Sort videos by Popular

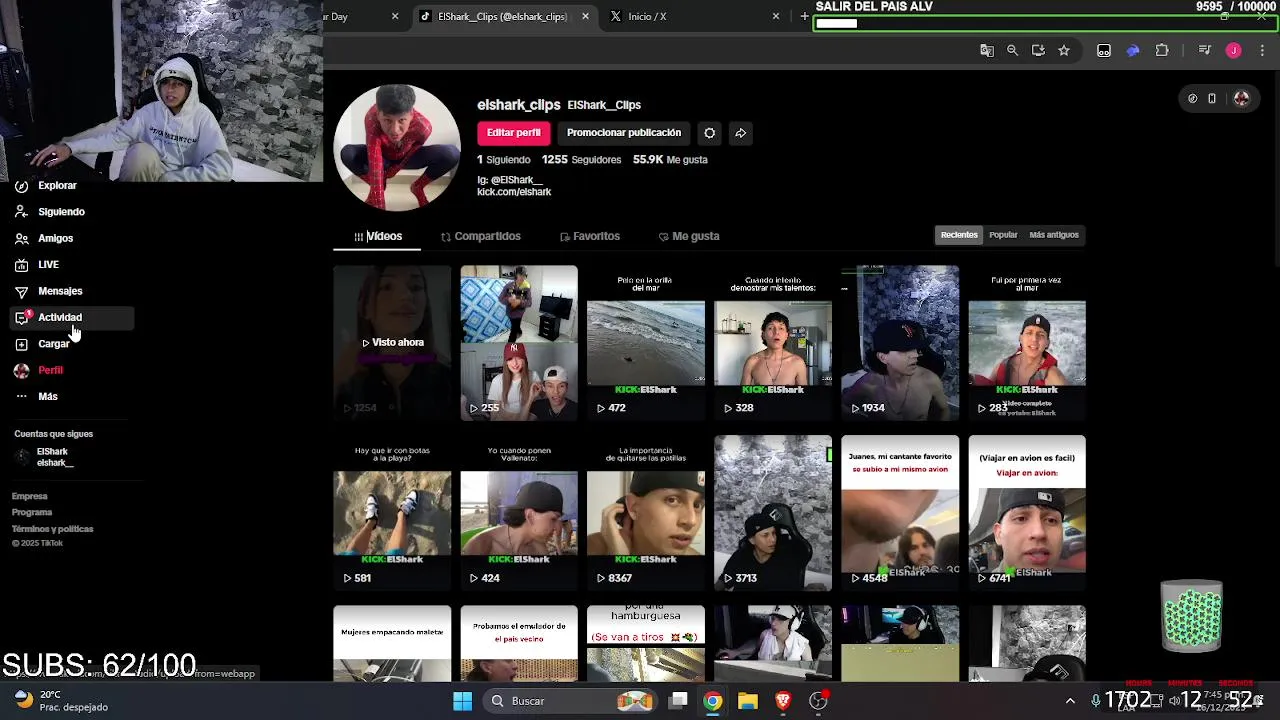1003,235
